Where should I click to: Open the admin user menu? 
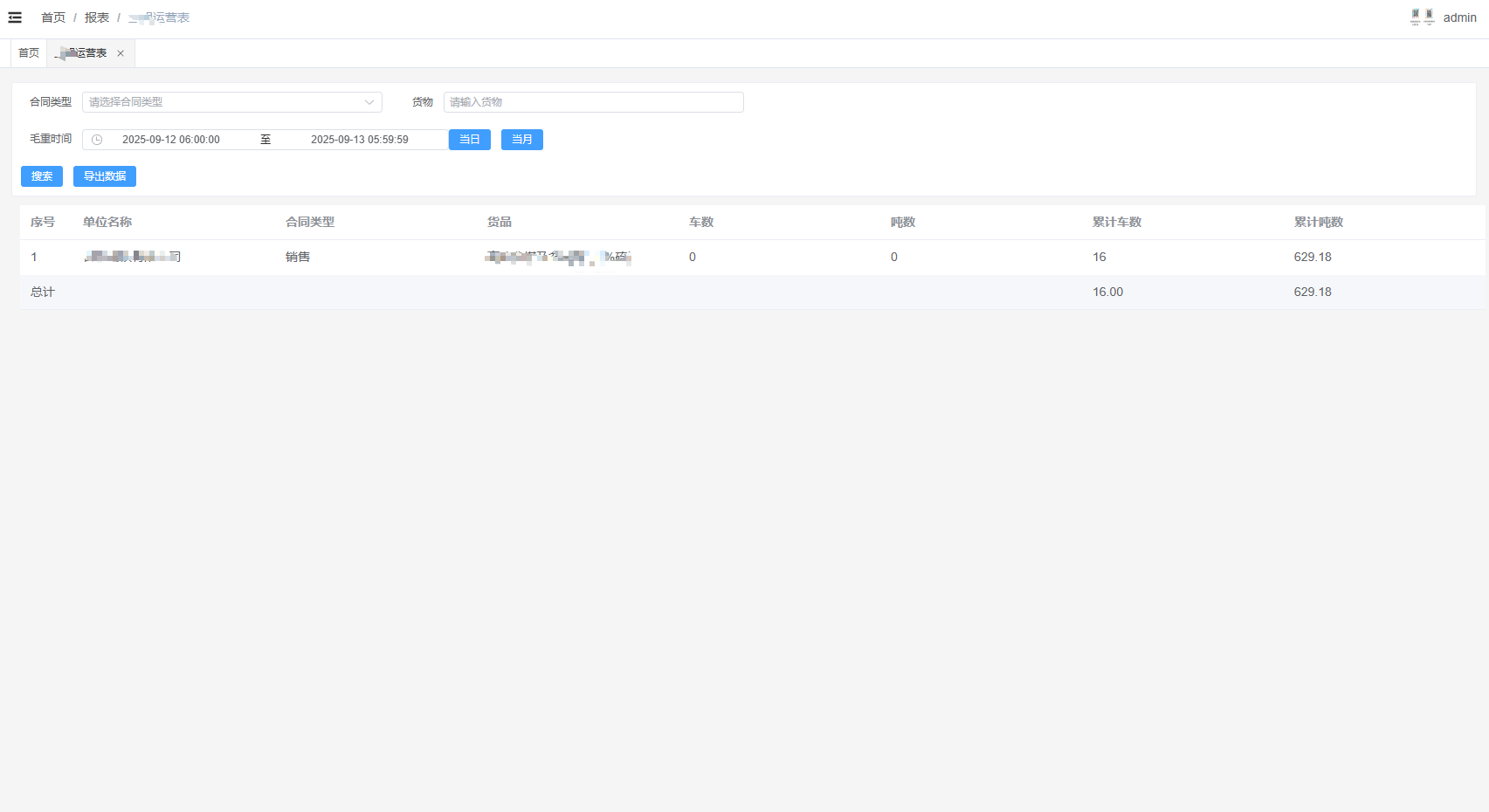[1459, 17]
